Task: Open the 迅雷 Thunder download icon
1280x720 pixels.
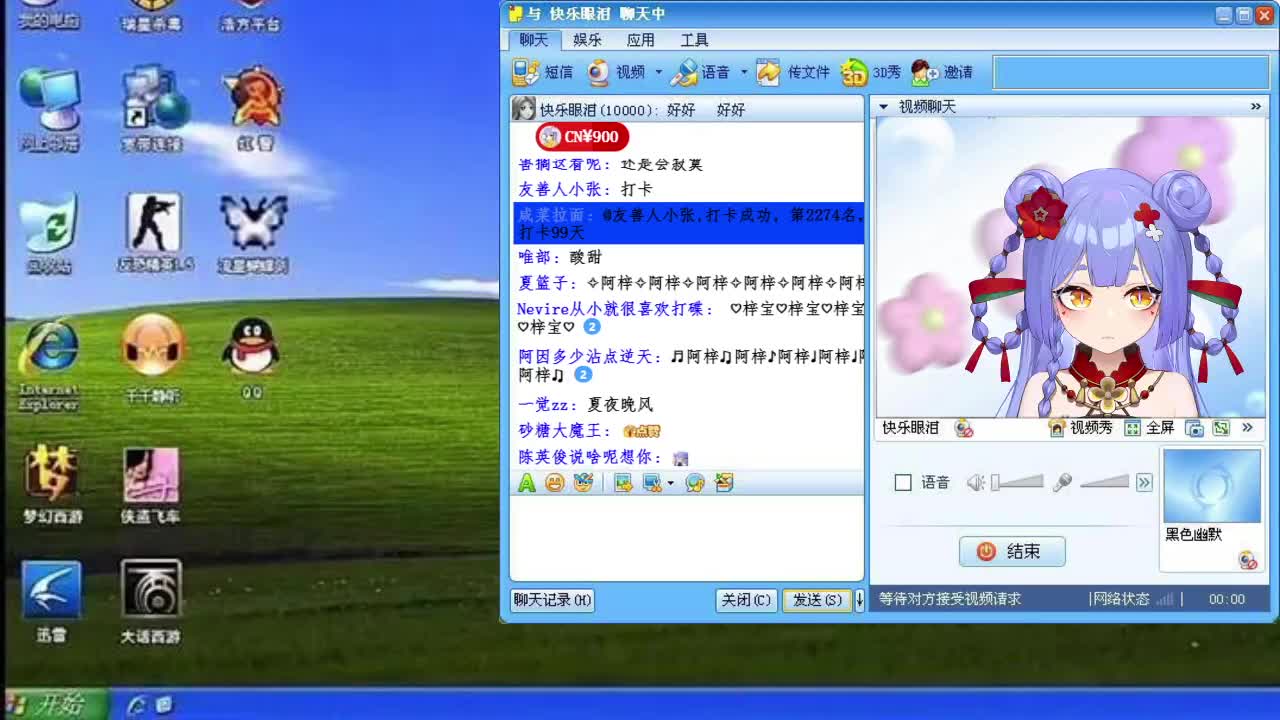Action: click(52, 602)
